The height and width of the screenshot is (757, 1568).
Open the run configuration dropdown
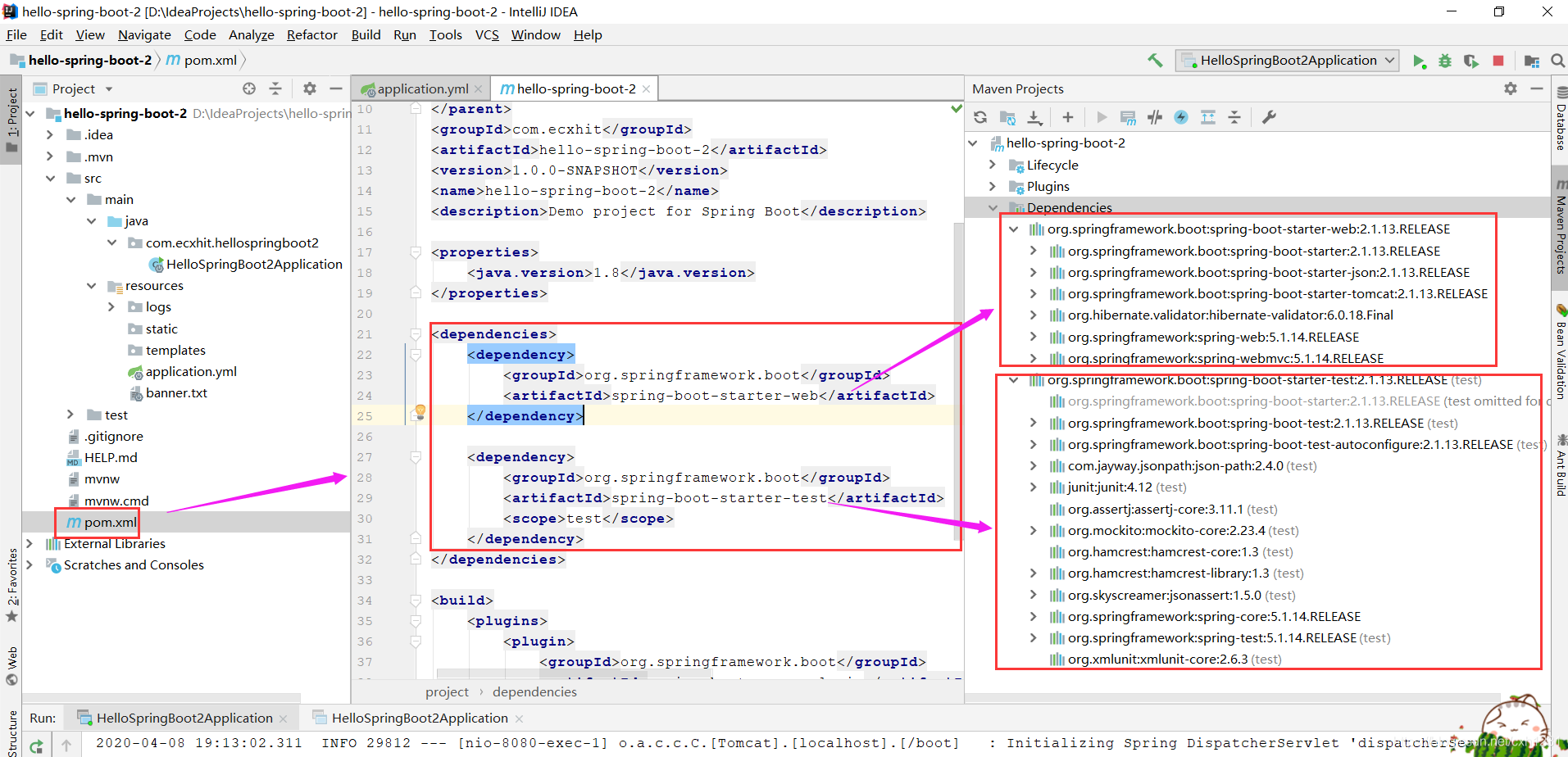(x=1287, y=61)
